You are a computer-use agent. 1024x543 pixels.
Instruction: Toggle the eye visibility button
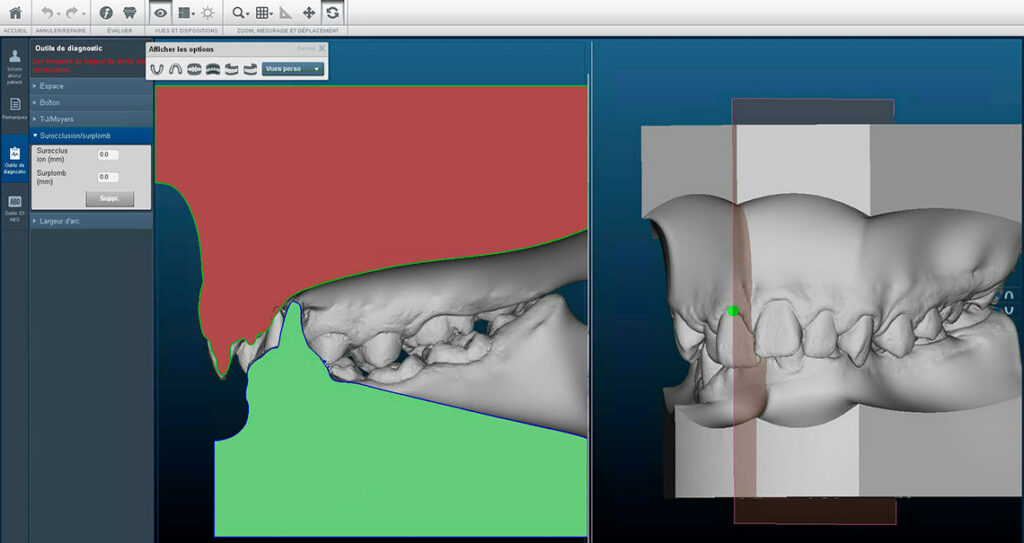tap(160, 13)
